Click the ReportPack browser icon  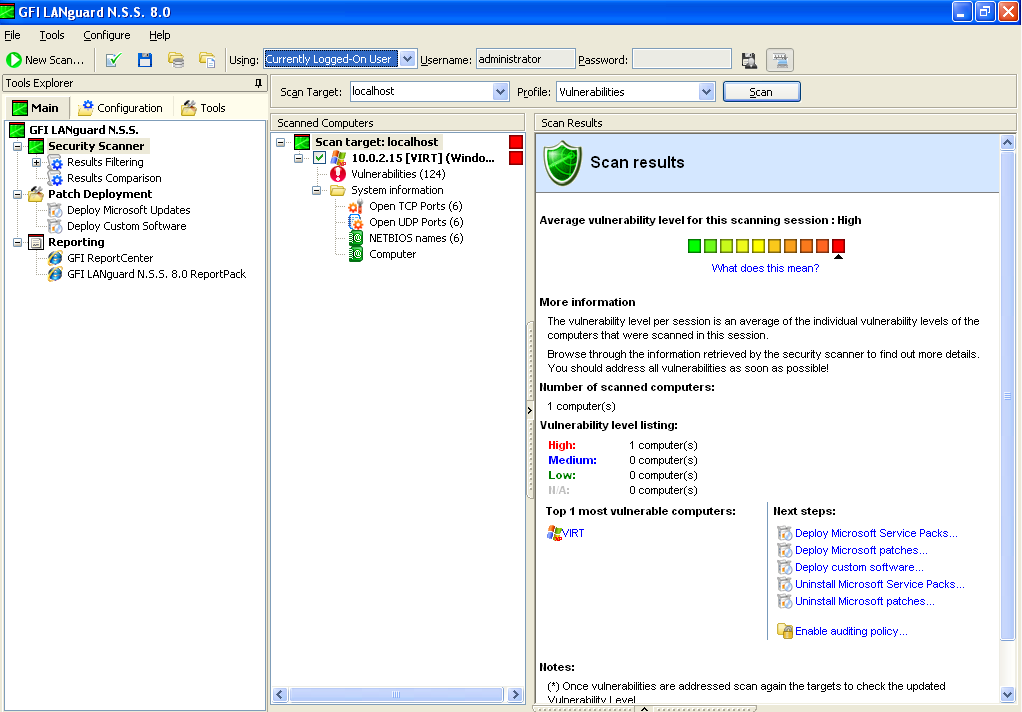pos(55,274)
